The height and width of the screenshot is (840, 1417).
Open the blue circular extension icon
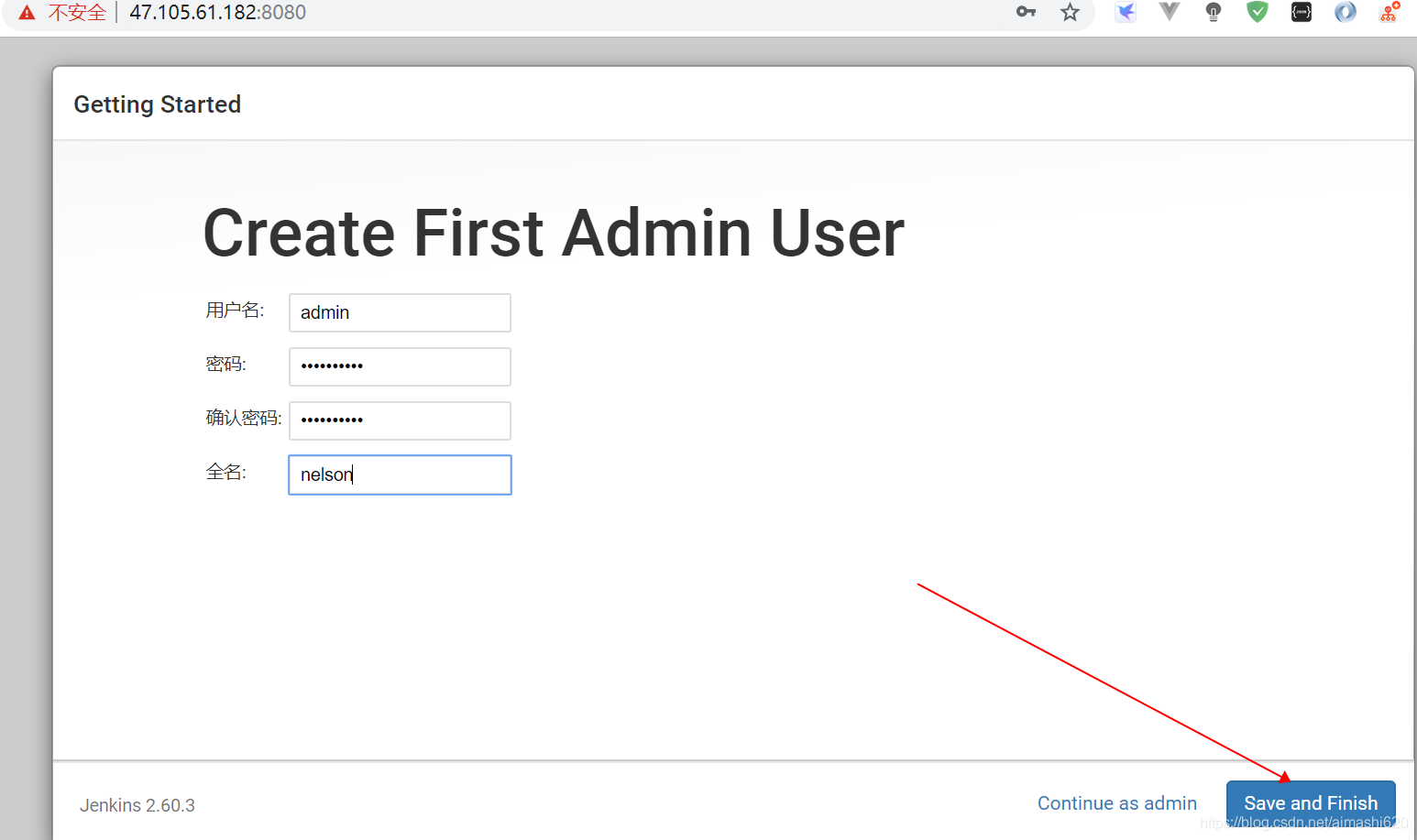click(1346, 12)
